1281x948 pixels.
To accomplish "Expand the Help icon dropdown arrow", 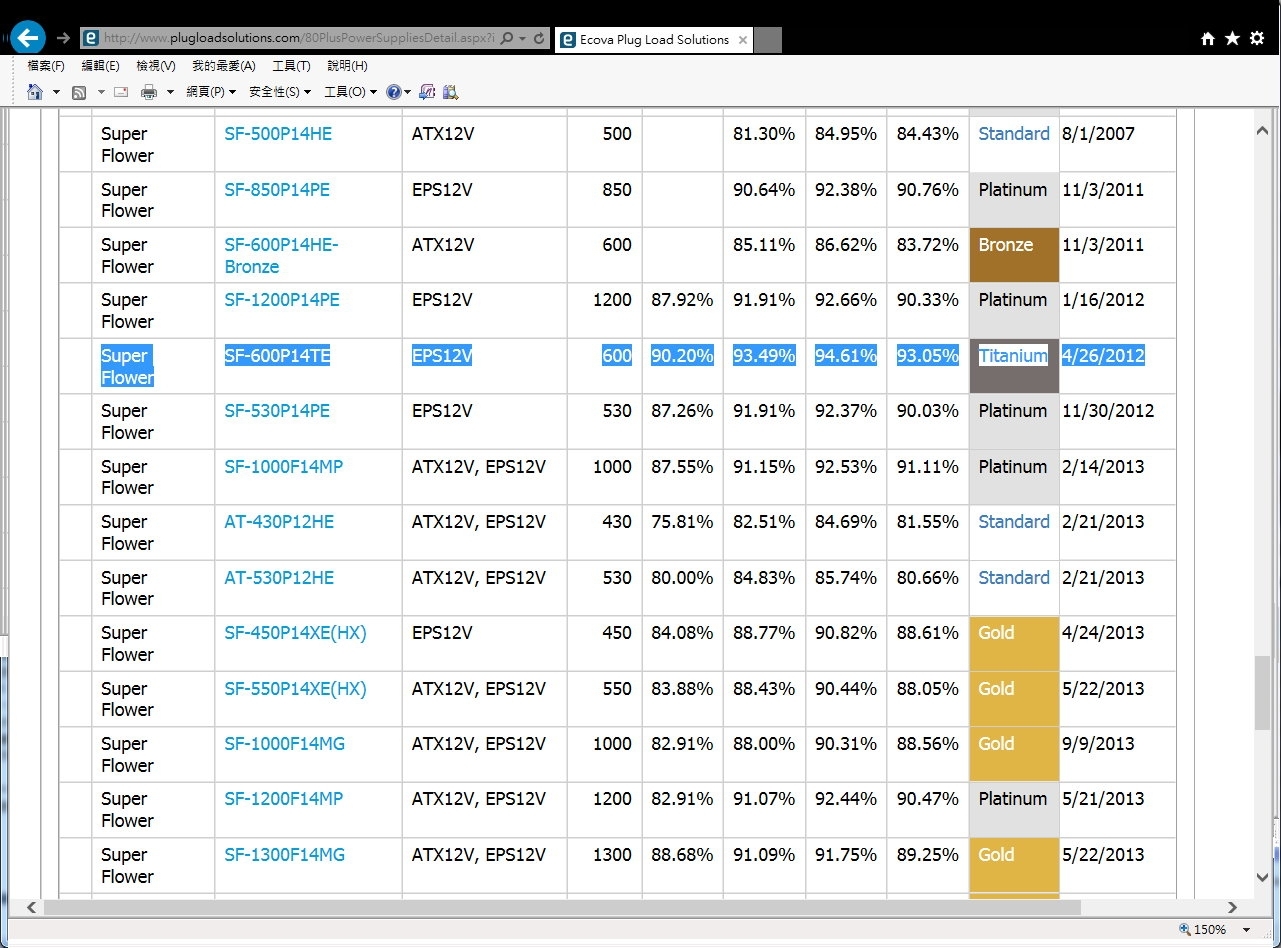I will (408, 92).
